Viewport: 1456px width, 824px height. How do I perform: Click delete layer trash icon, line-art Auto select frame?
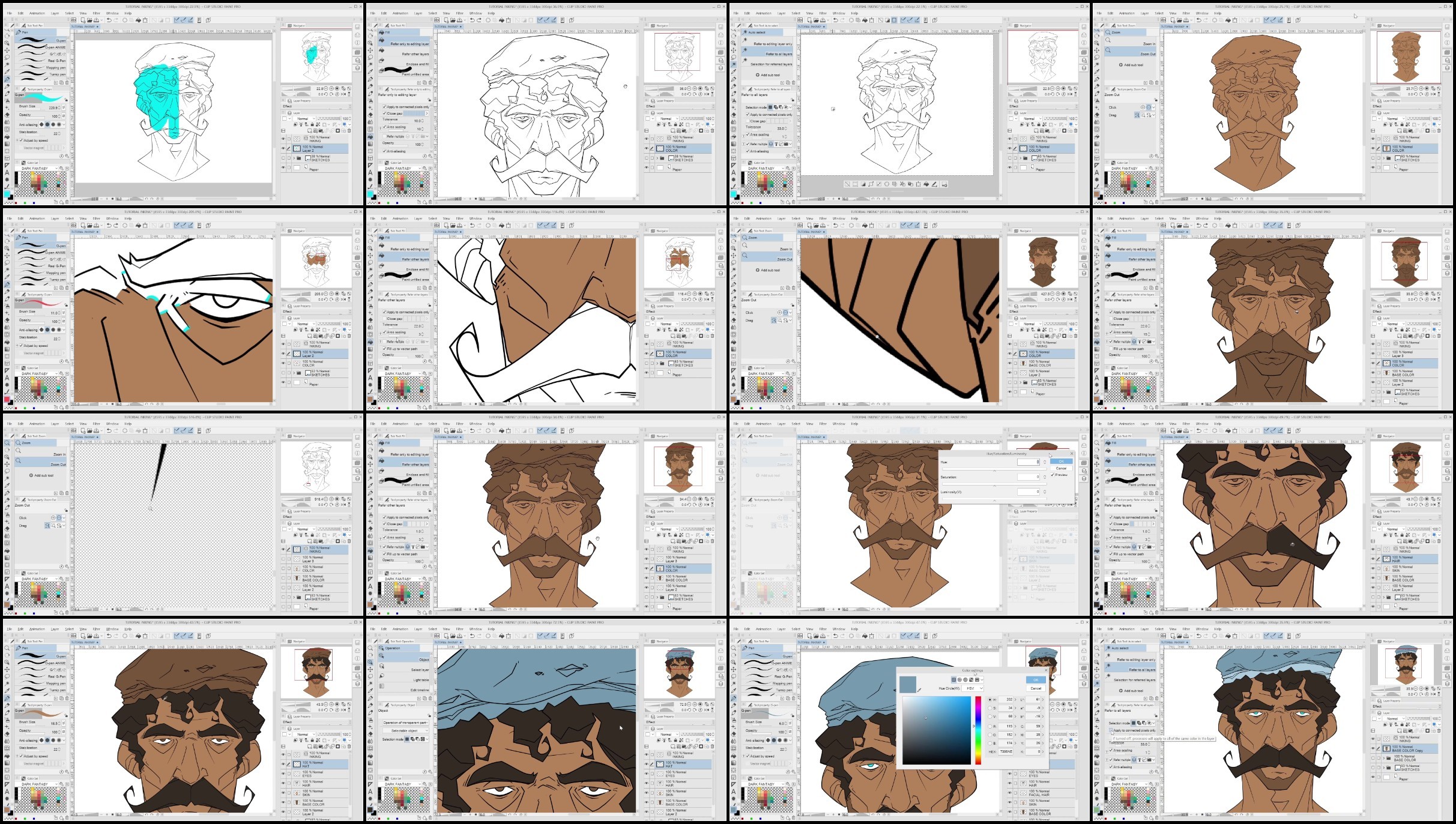tap(1075, 130)
